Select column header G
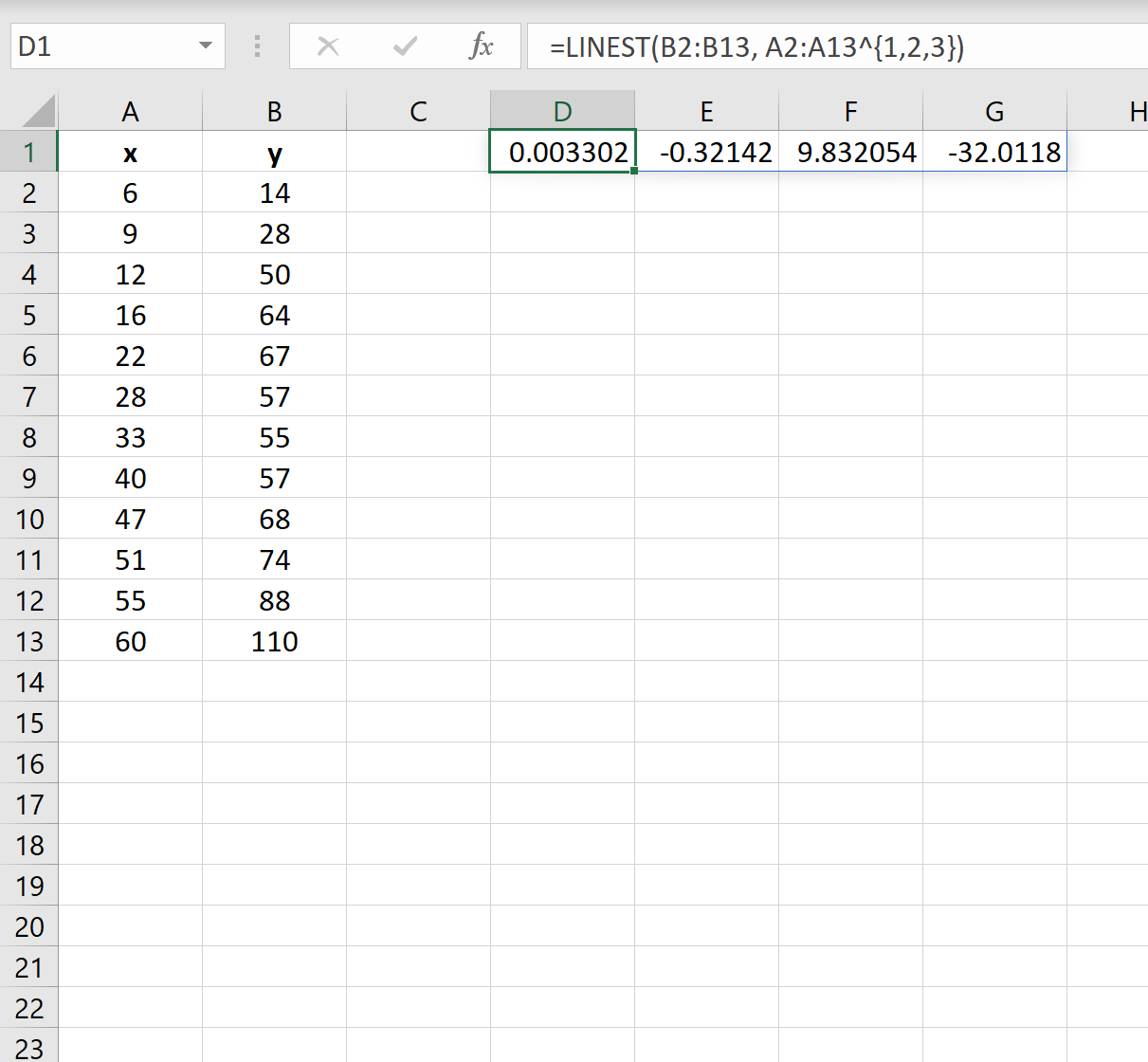This screenshot has height=1062, width=1148. click(x=993, y=111)
